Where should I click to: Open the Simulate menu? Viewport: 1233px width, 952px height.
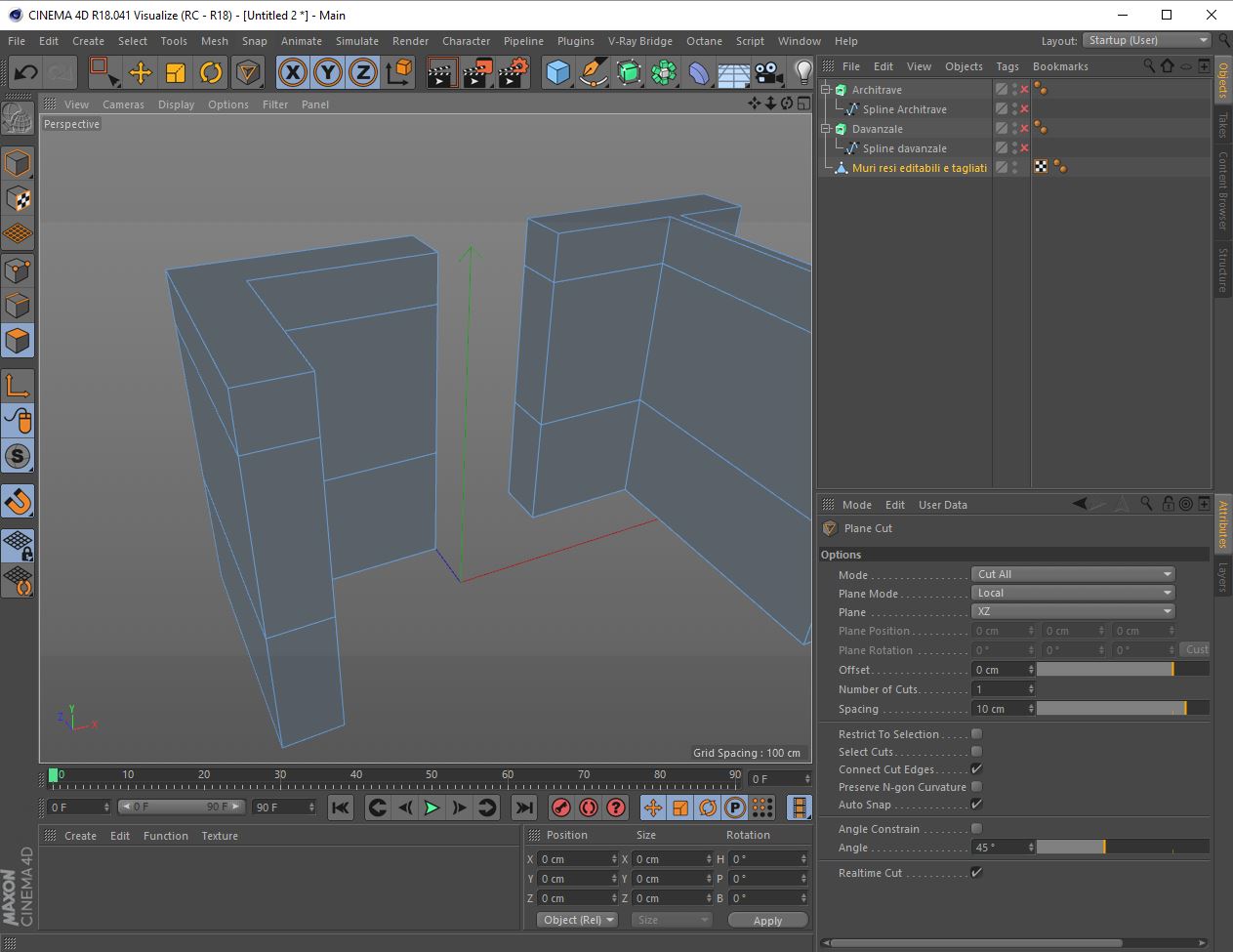click(x=357, y=41)
